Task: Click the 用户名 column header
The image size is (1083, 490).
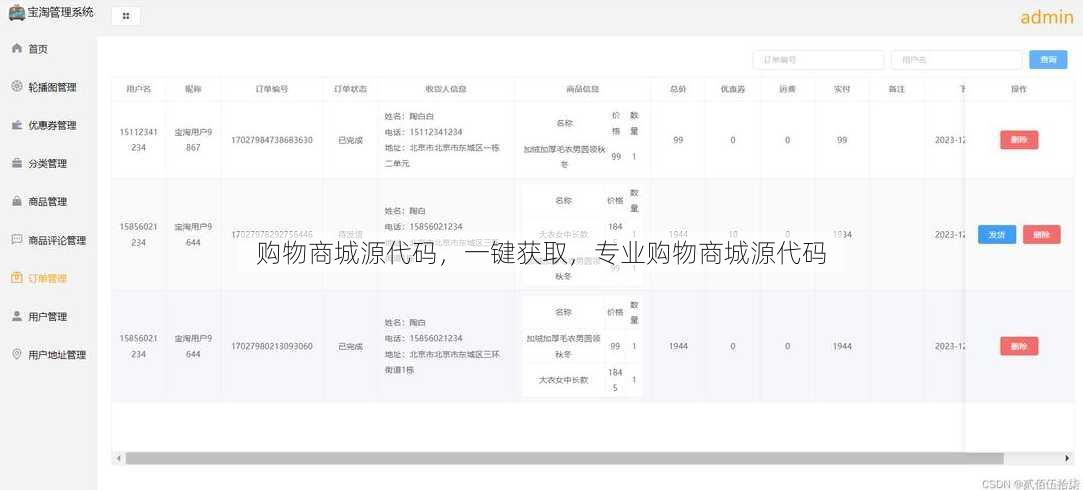Action: click(x=138, y=89)
